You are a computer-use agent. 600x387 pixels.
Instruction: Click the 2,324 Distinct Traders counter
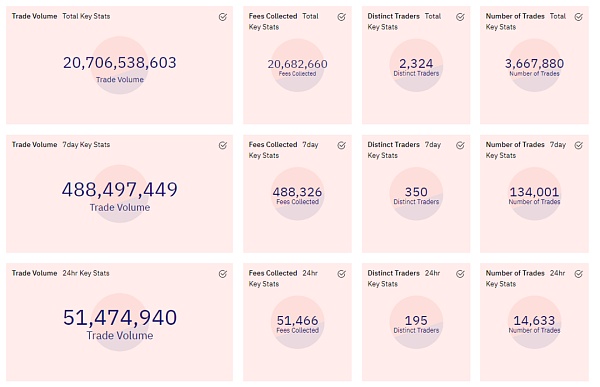(x=416, y=64)
